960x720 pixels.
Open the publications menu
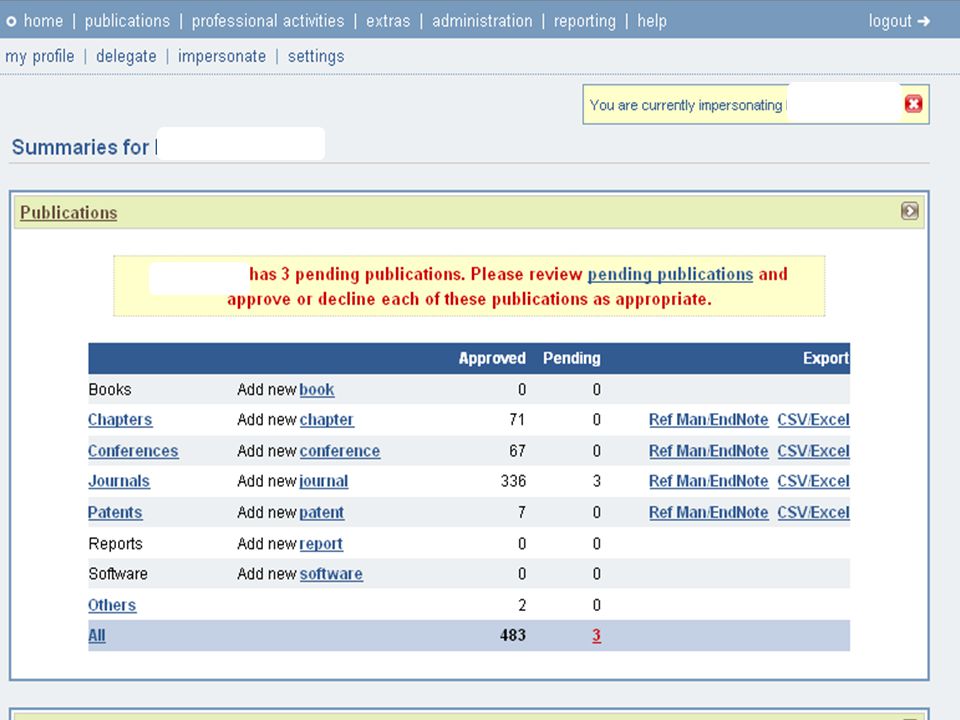[x=127, y=21]
